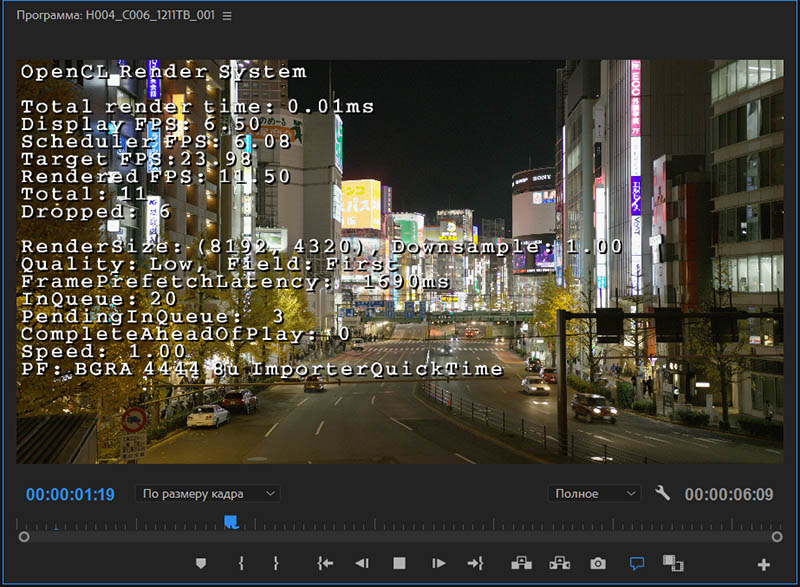
Task: Open the zoom level dropdown 'По размеру кадра'
Action: (x=208, y=494)
